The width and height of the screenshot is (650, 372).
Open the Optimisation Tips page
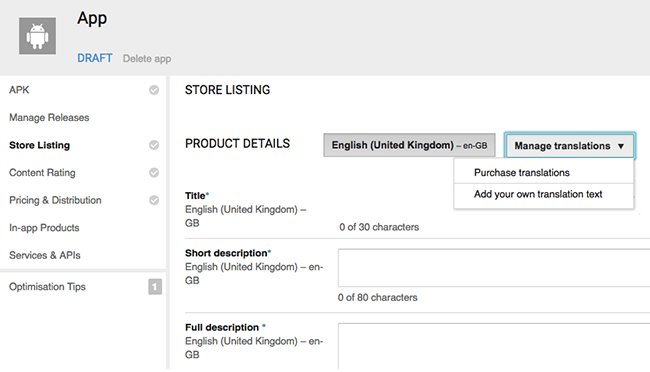[x=47, y=287]
